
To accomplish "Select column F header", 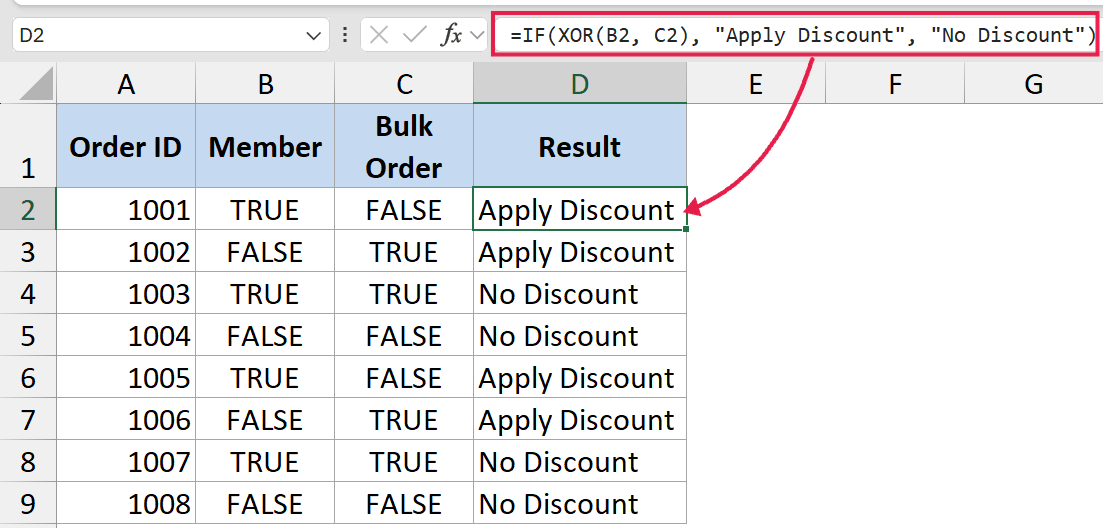I will pos(894,85).
